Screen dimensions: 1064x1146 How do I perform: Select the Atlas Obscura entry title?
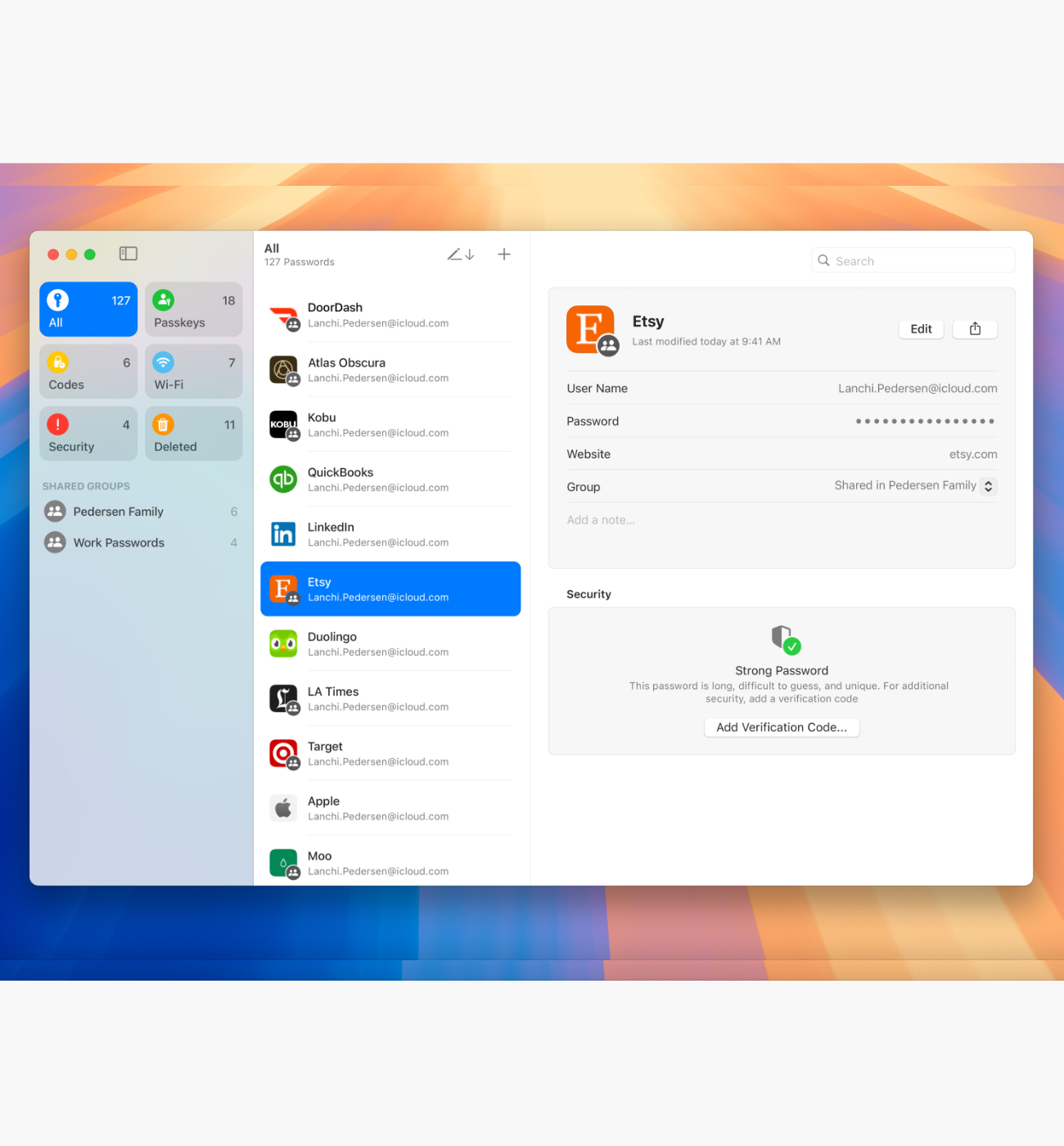[x=346, y=363]
